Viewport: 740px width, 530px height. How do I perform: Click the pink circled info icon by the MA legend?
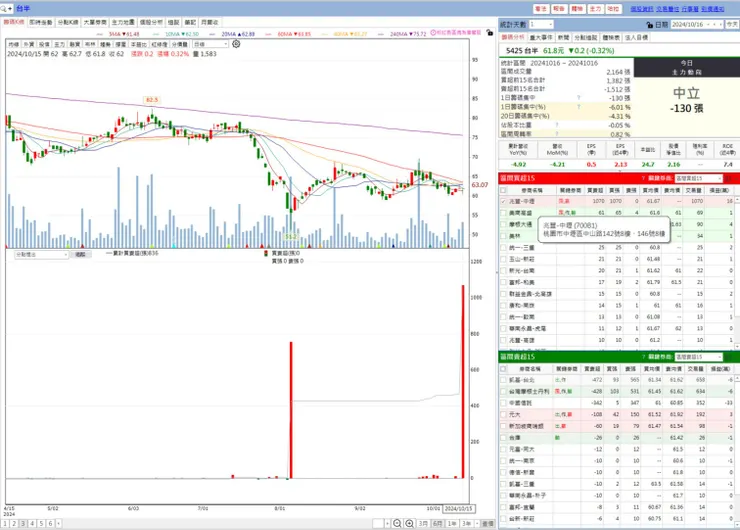click(x=433, y=33)
